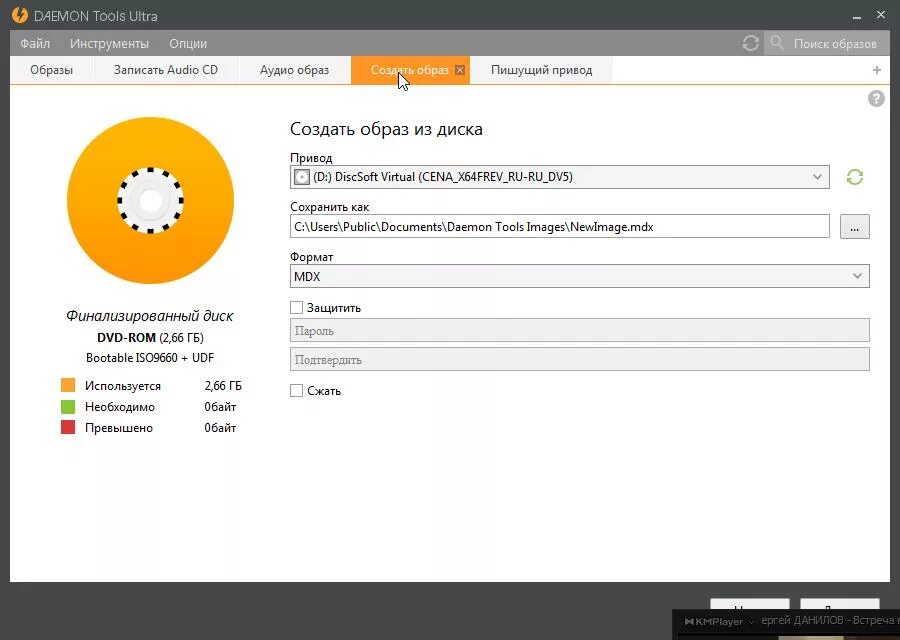Switch to the Образы tab

(52, 70)
